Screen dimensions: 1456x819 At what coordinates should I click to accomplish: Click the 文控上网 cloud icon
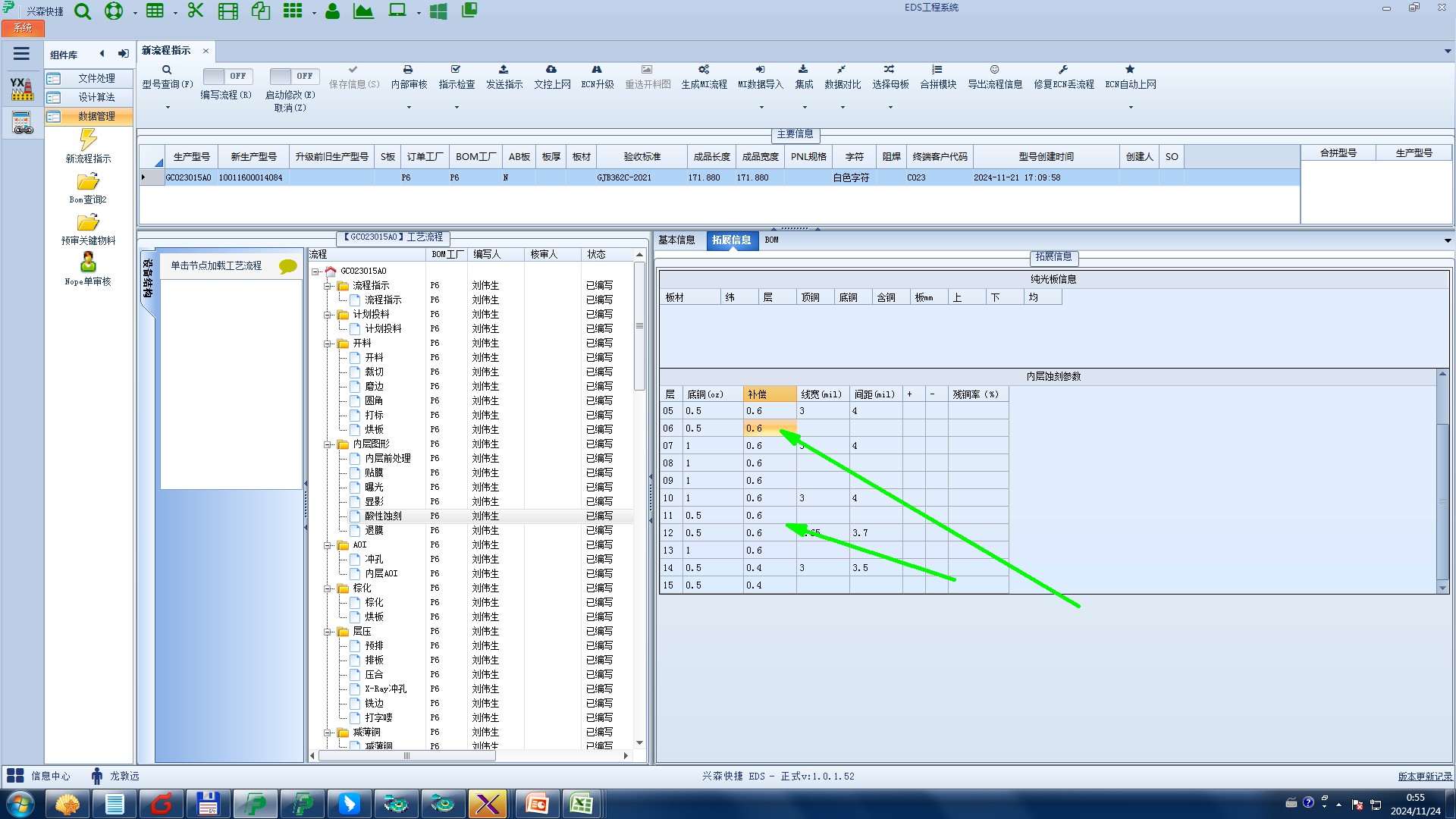[x=551, y=69]
